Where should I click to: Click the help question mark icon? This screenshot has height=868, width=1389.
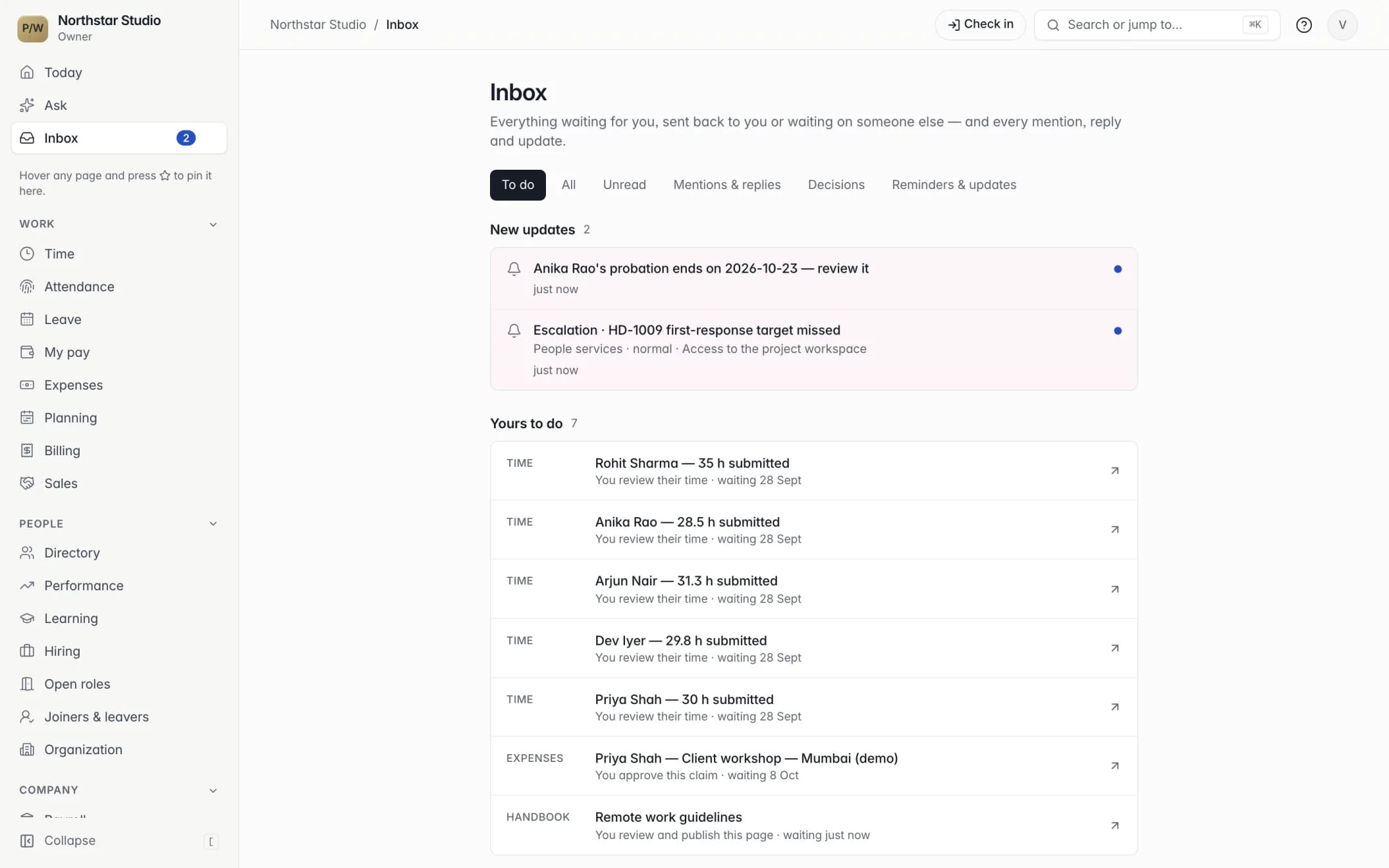click(1303, 25)
